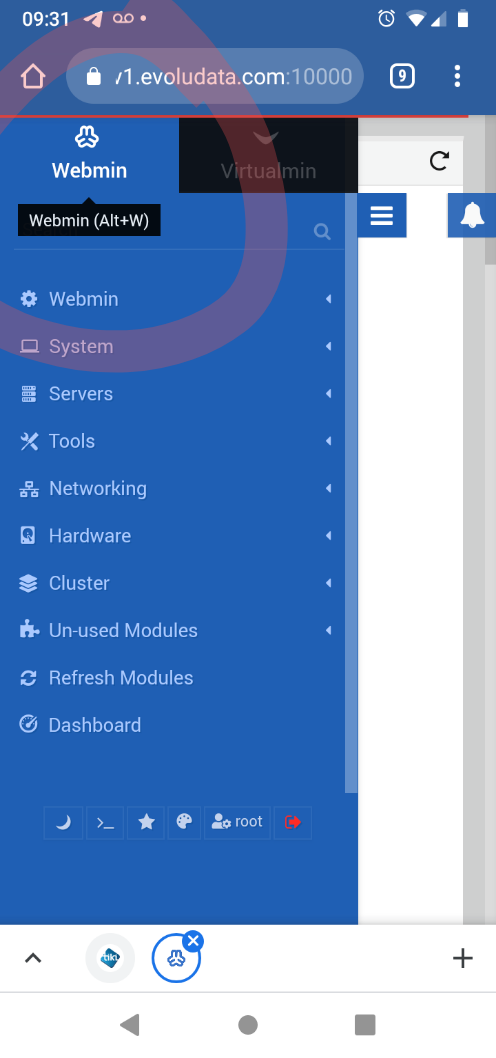496x1058 pixels.
Task: Click the page reload icon
Action: point(439,161)
